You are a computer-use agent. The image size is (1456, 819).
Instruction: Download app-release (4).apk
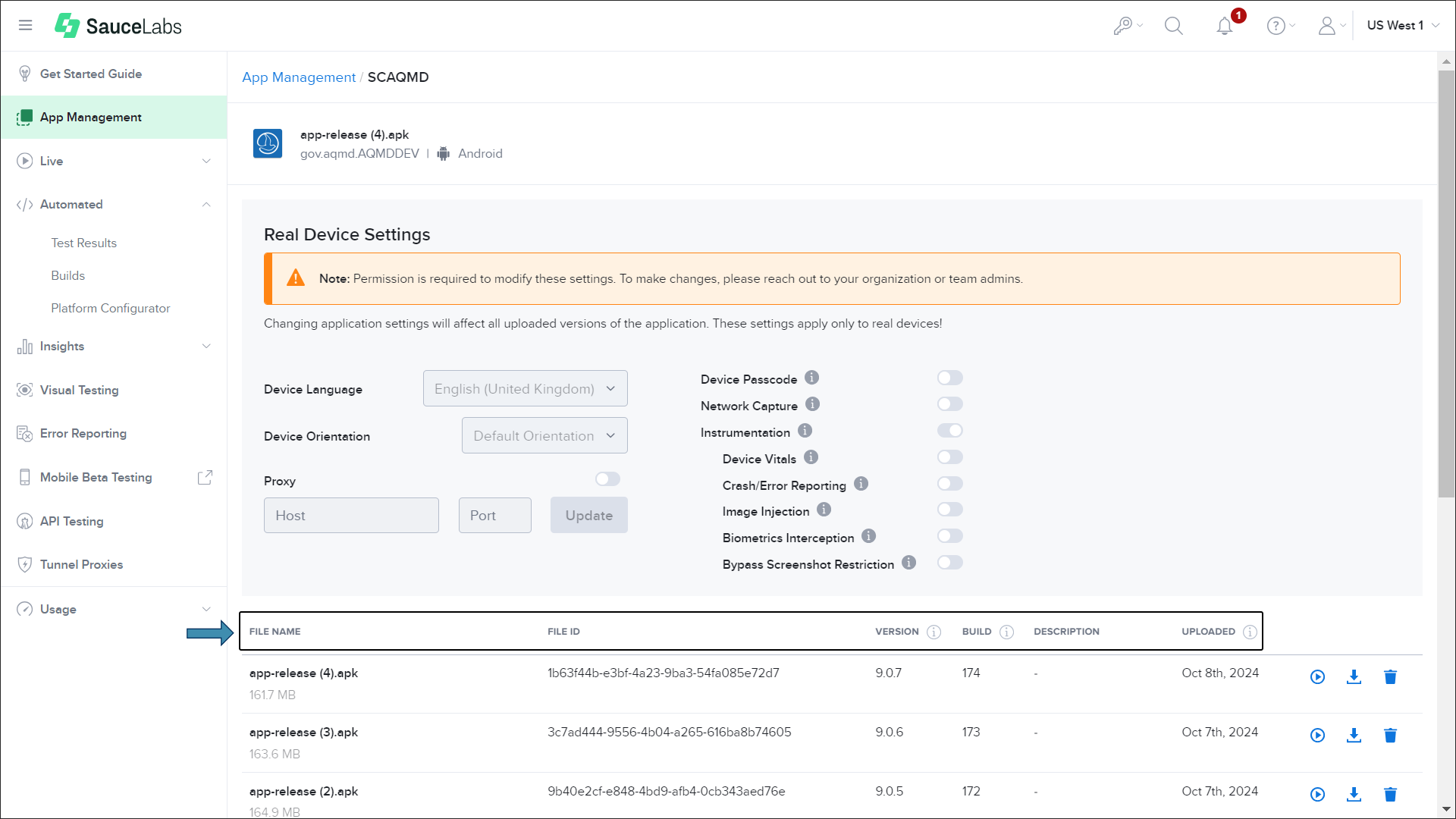click(1354, 677)
